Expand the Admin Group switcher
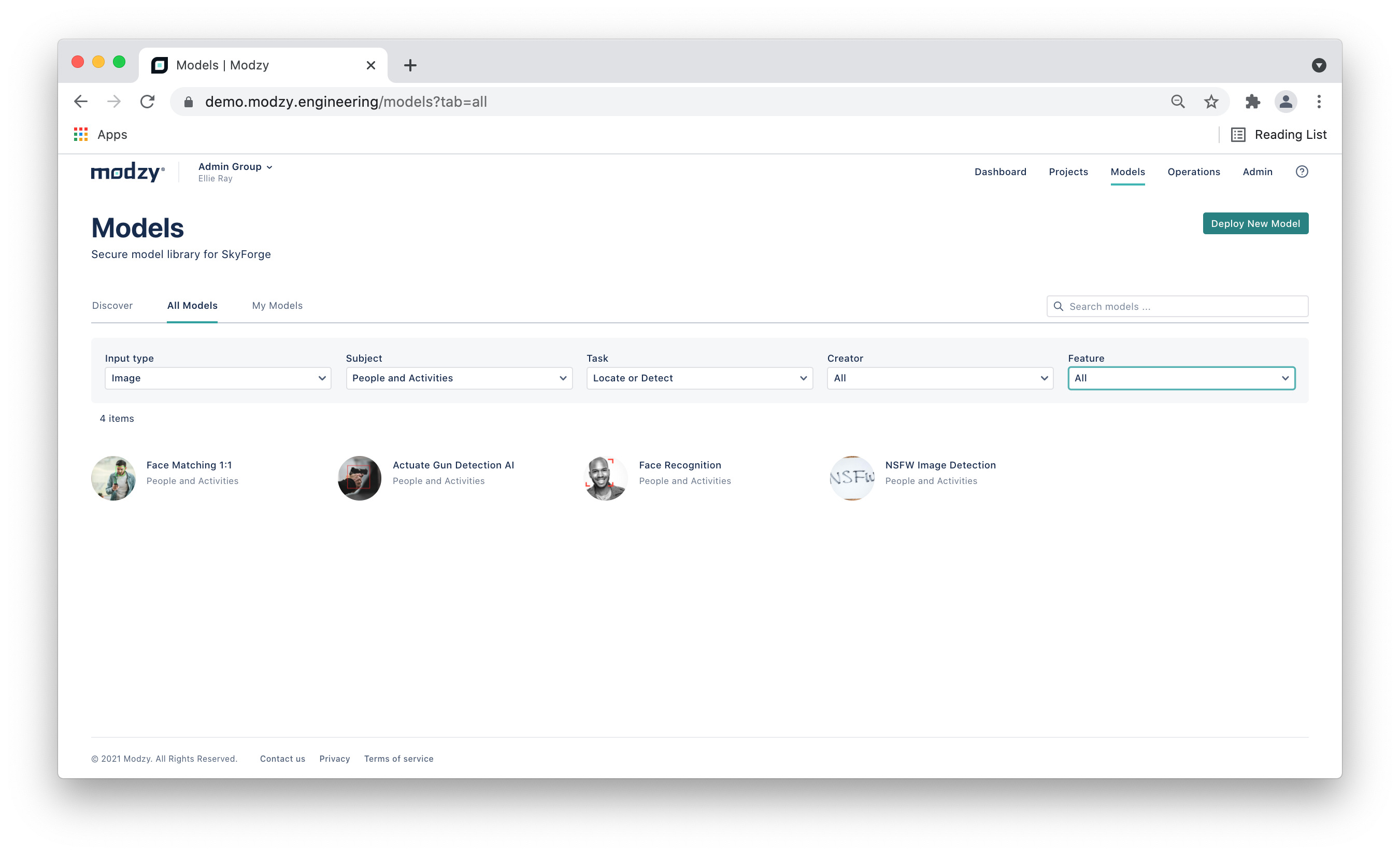 pyautogui.click(x=235, y=167)
